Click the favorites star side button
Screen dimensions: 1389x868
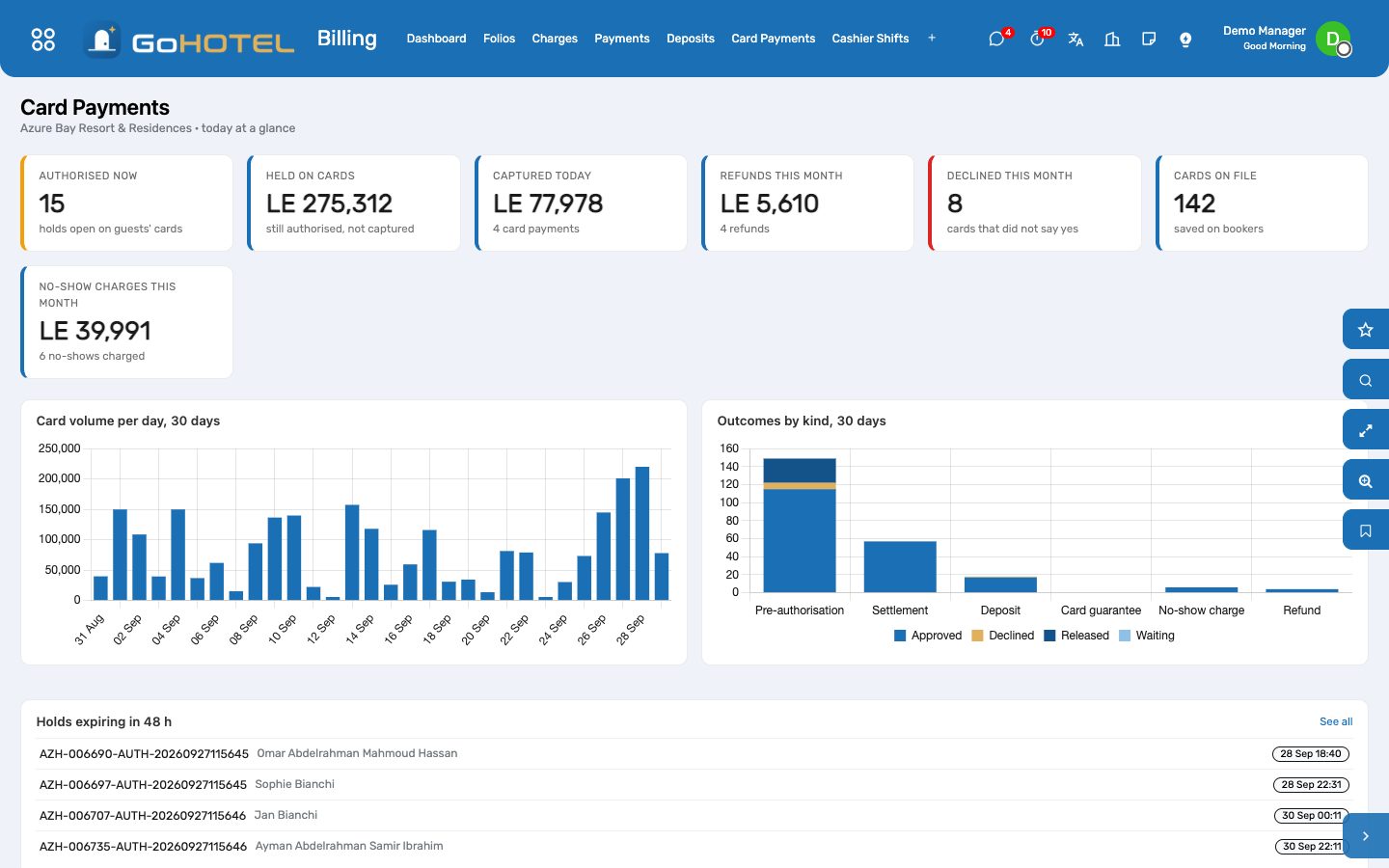[x=1366, y=330]
